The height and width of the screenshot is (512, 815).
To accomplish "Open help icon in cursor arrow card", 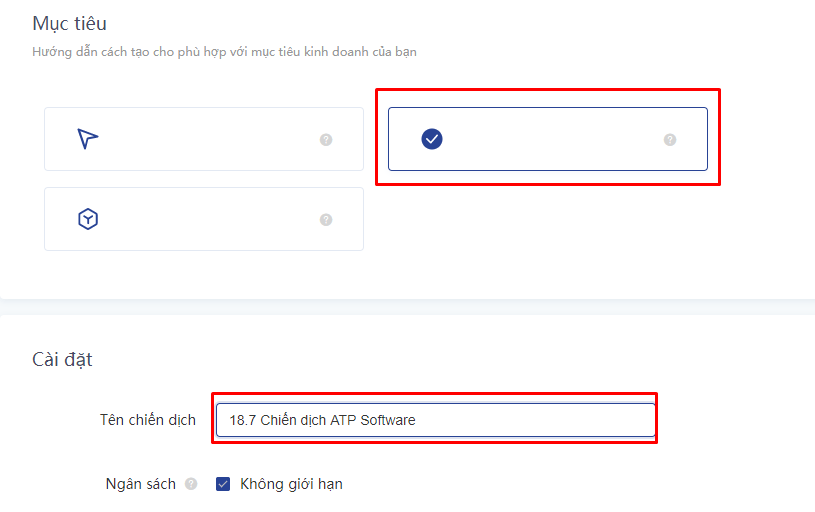I will tap(326, 139).
